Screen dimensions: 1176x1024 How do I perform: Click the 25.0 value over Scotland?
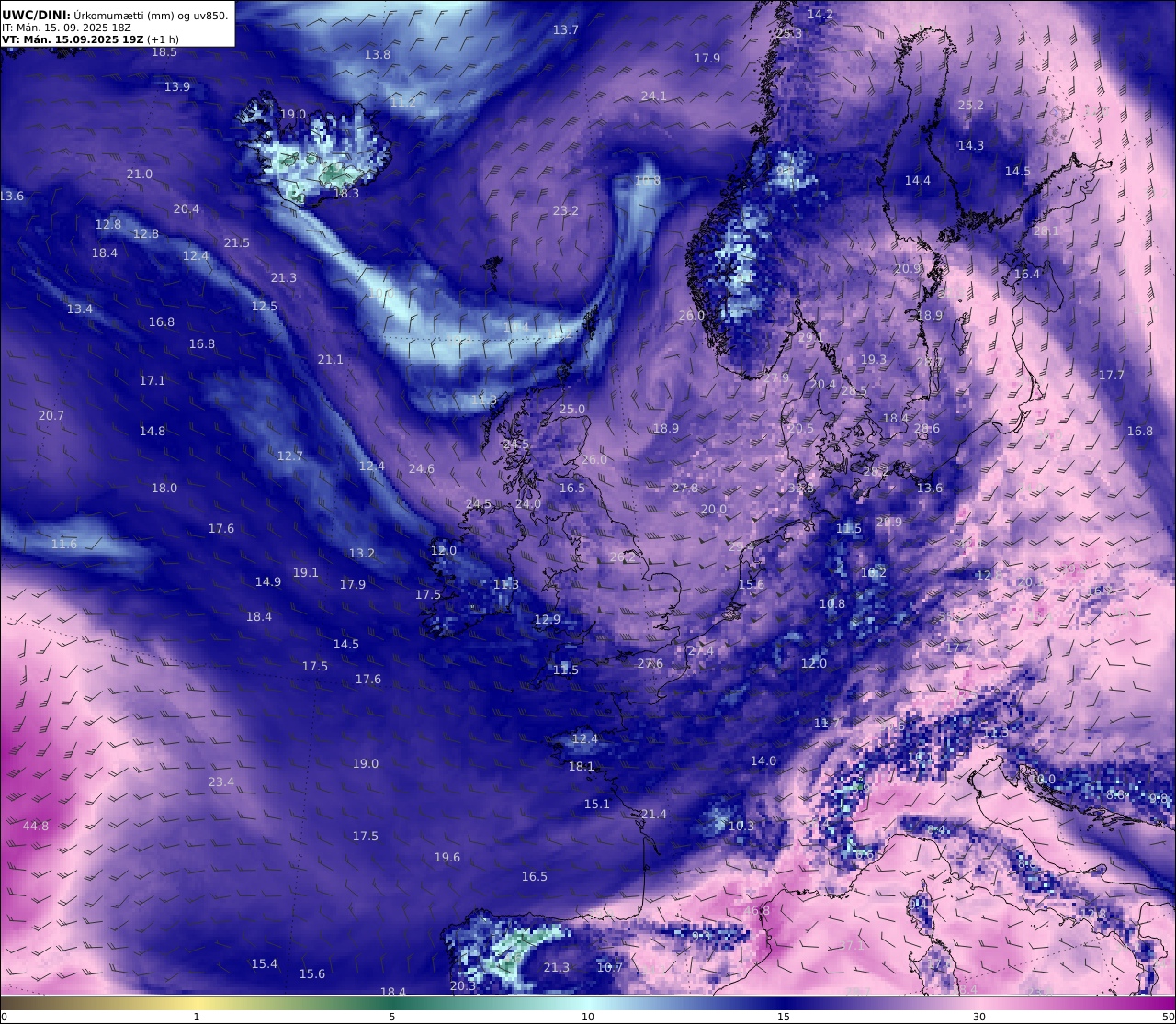click(571, 409)
